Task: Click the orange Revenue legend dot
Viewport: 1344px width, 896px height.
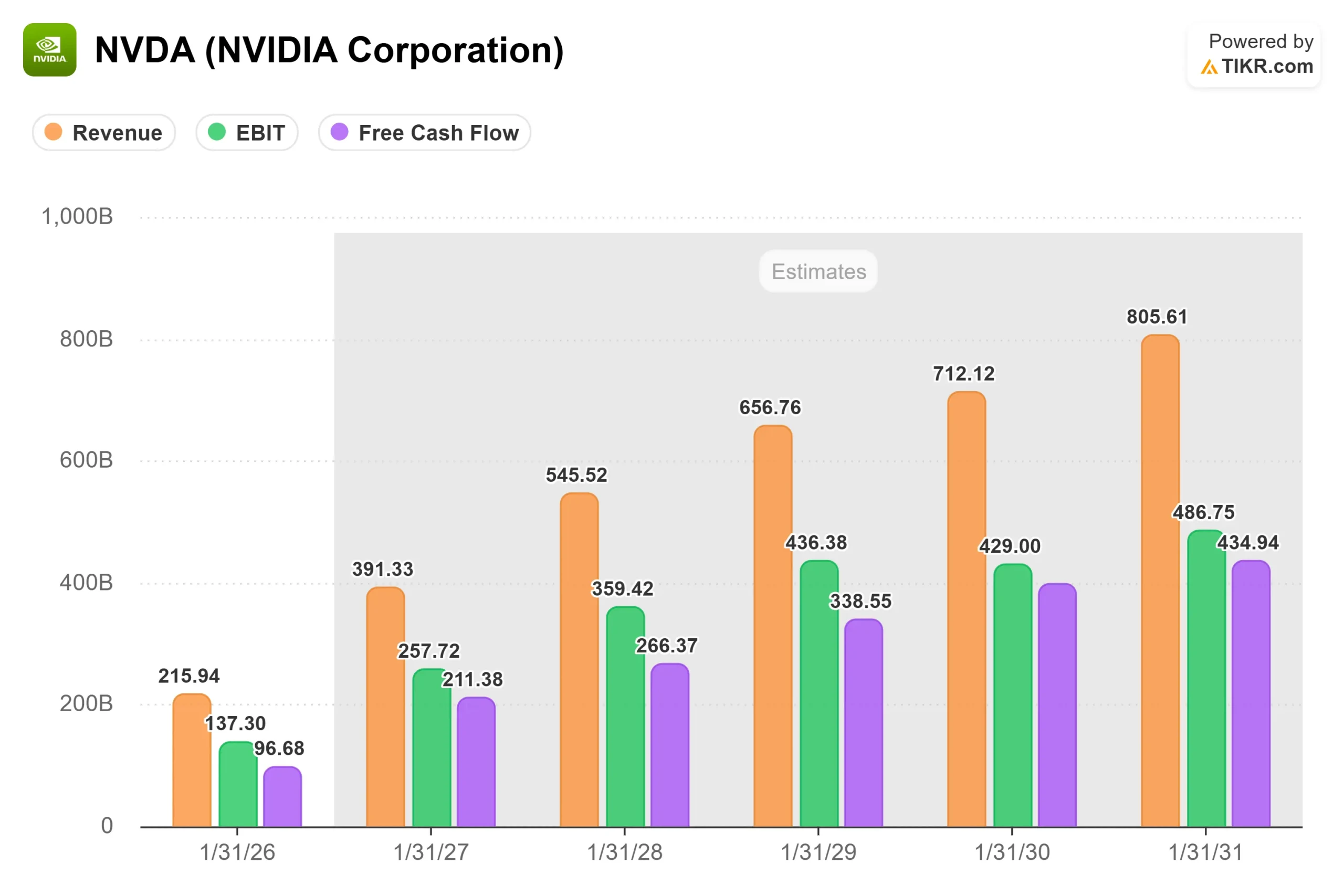Action: pos(53,132)
